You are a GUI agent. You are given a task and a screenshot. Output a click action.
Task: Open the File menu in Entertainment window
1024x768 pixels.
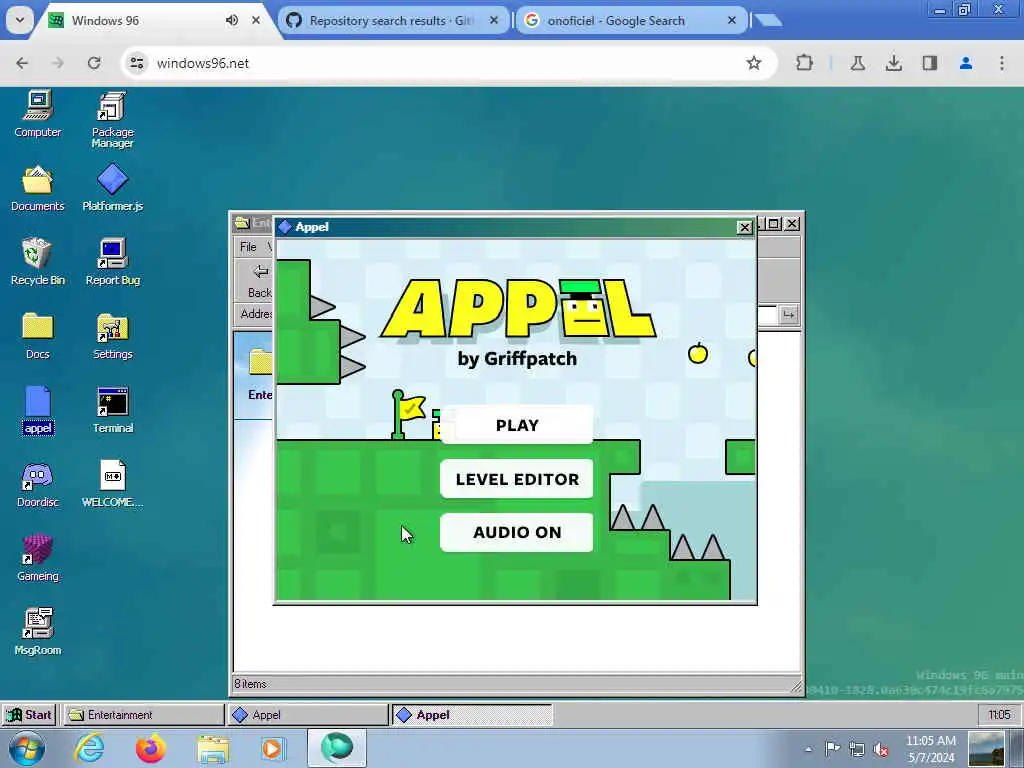[248, 247]
